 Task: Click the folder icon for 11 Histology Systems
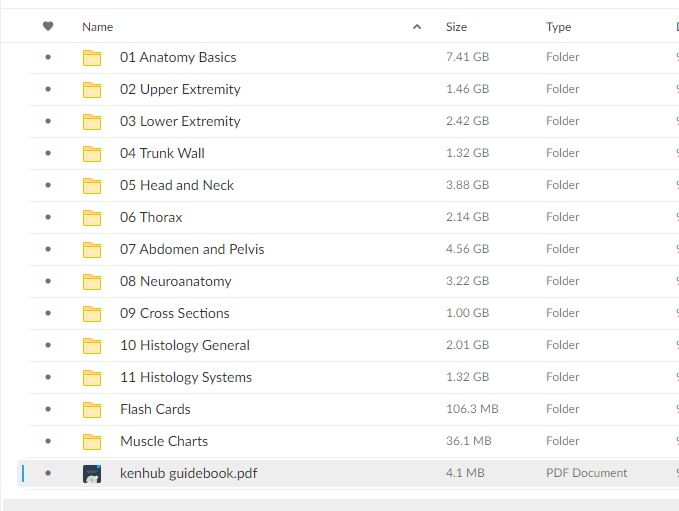click(x=92, y=378)
